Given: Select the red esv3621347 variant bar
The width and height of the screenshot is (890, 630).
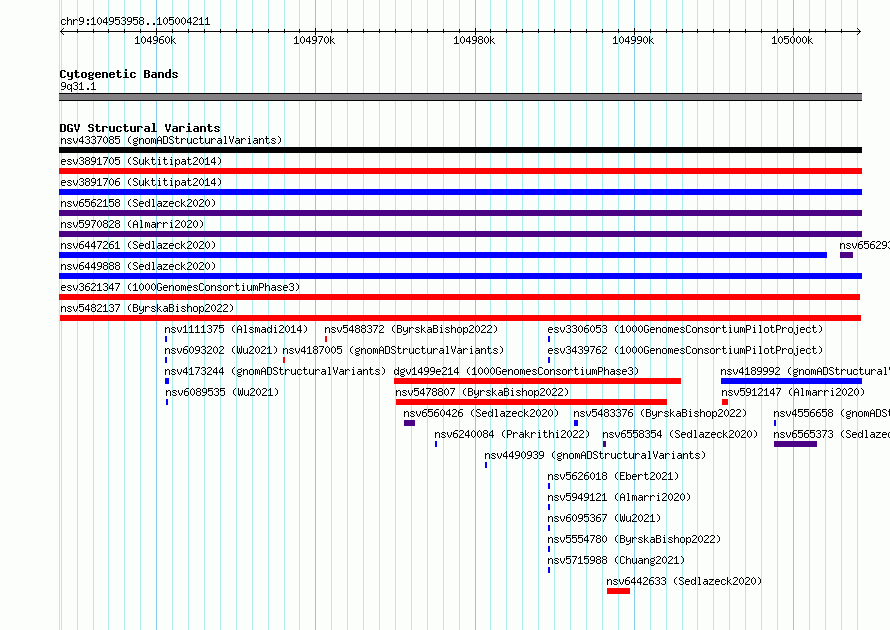Looking at the screenshot, I should pyautogui.click(x=460, y=297).
